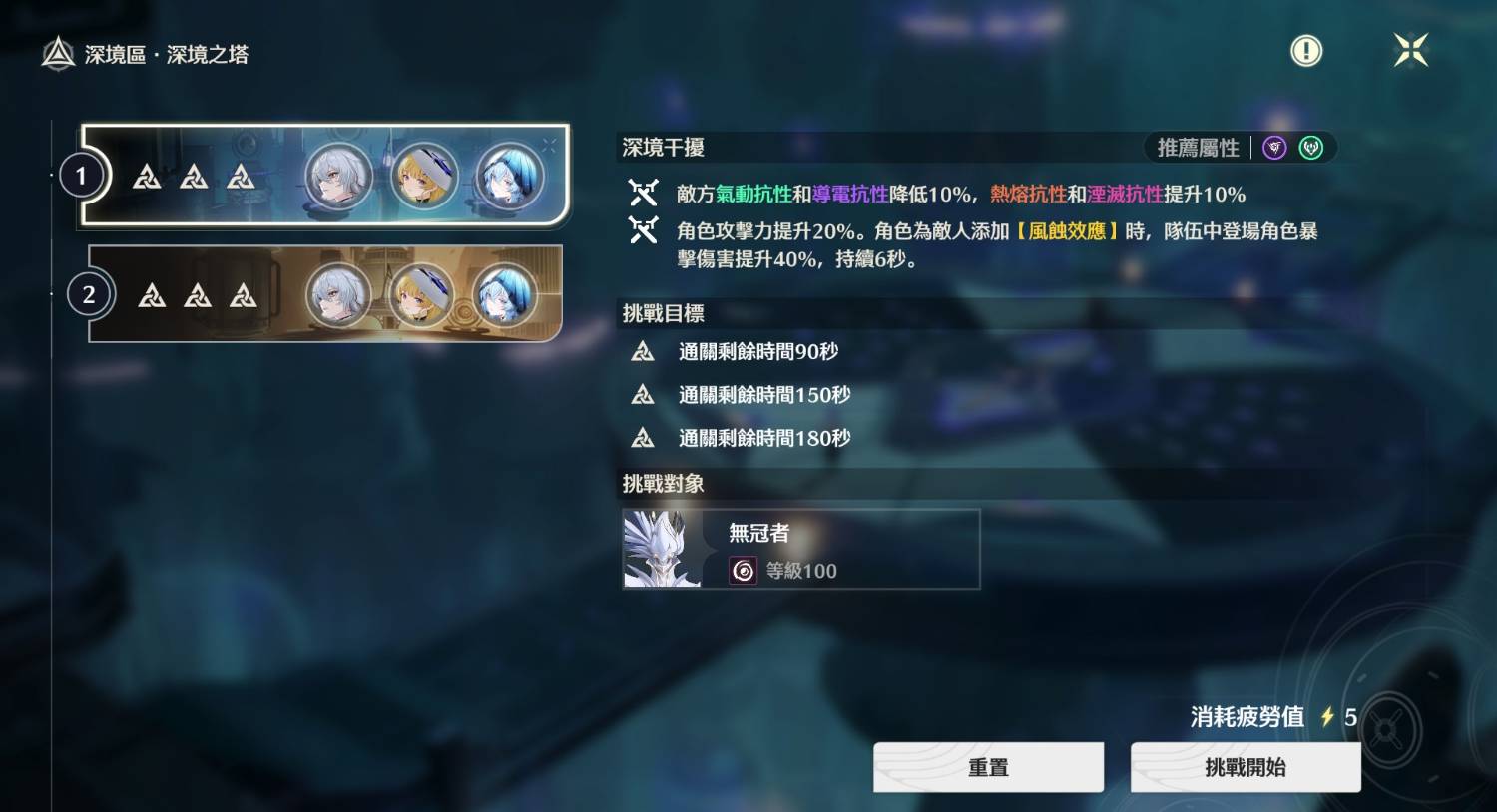1497x812 pixels.
Task: Click the purple Electro recommended attribute icon
Action: (1274, 148)
